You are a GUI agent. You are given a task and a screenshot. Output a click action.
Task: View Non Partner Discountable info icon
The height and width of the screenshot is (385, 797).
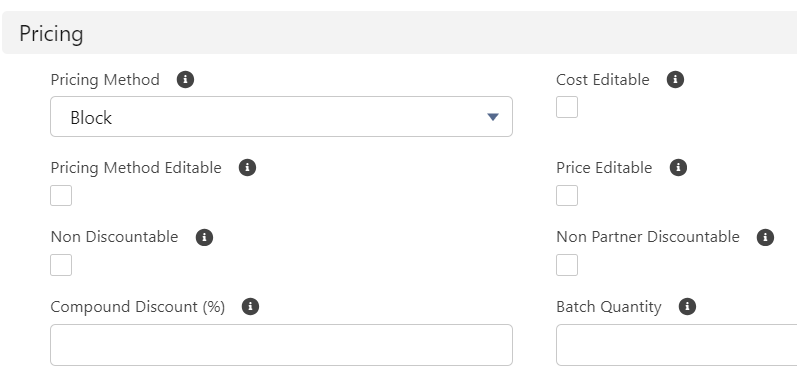pyautogui.click(x=765, y=238)
